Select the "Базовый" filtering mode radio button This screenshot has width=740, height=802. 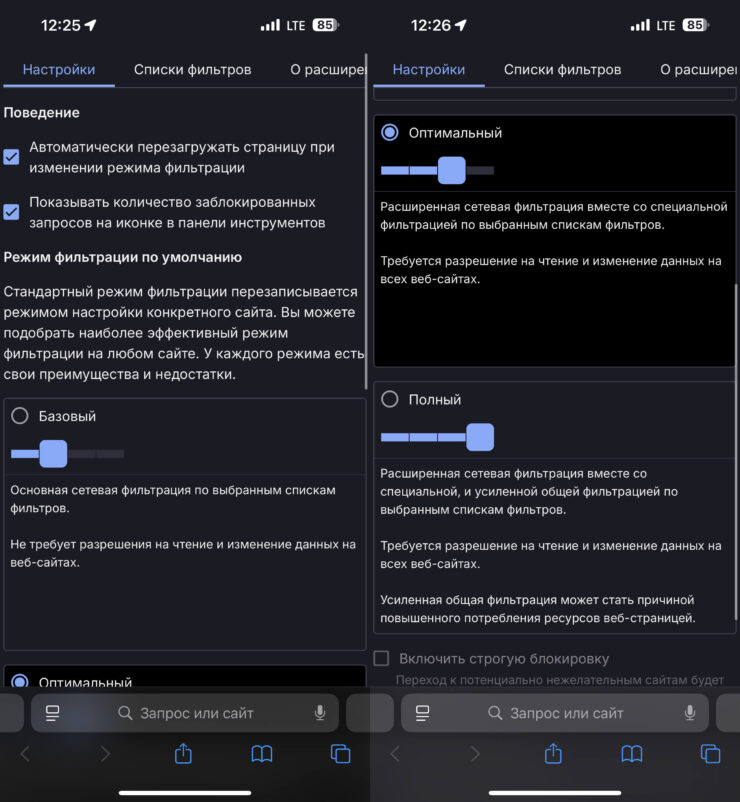[19, 416]
